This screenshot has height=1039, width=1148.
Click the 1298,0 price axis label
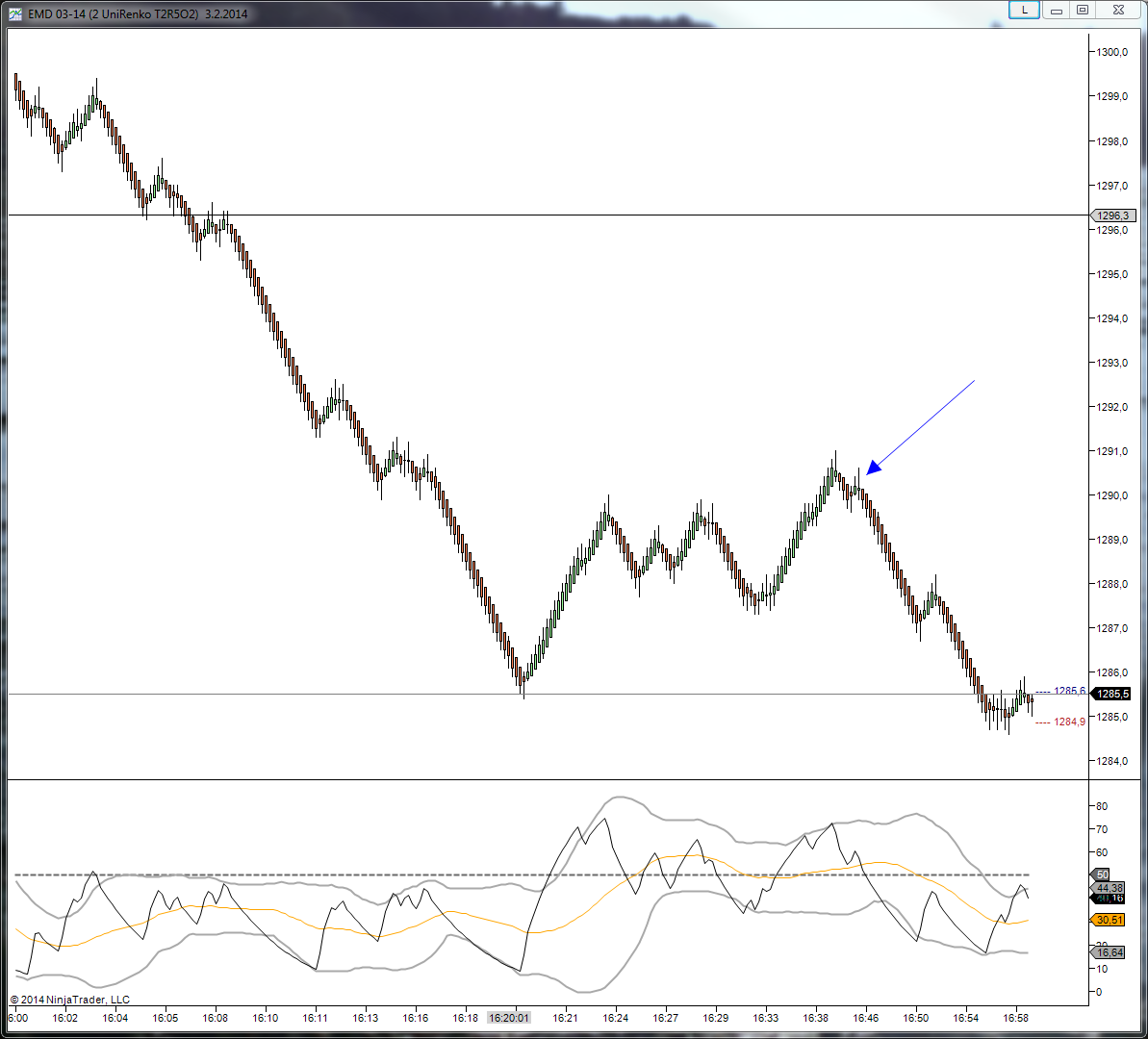[x=1112, y=141]
